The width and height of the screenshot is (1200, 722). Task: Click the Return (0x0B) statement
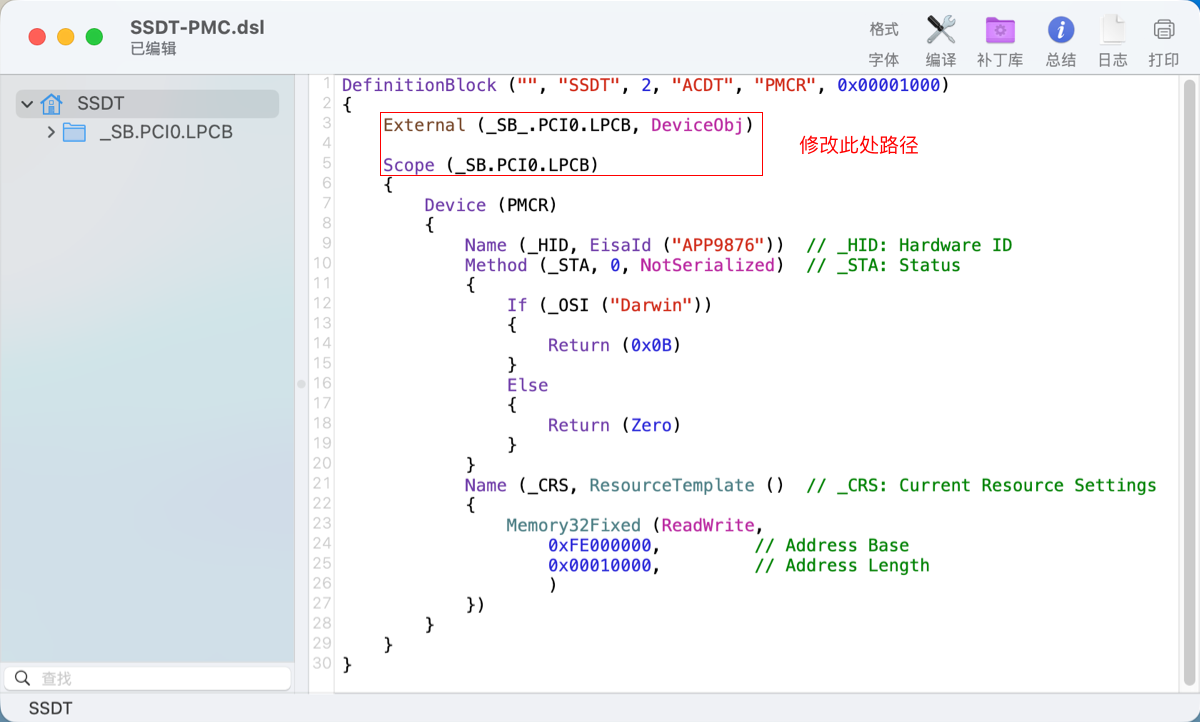614,345
